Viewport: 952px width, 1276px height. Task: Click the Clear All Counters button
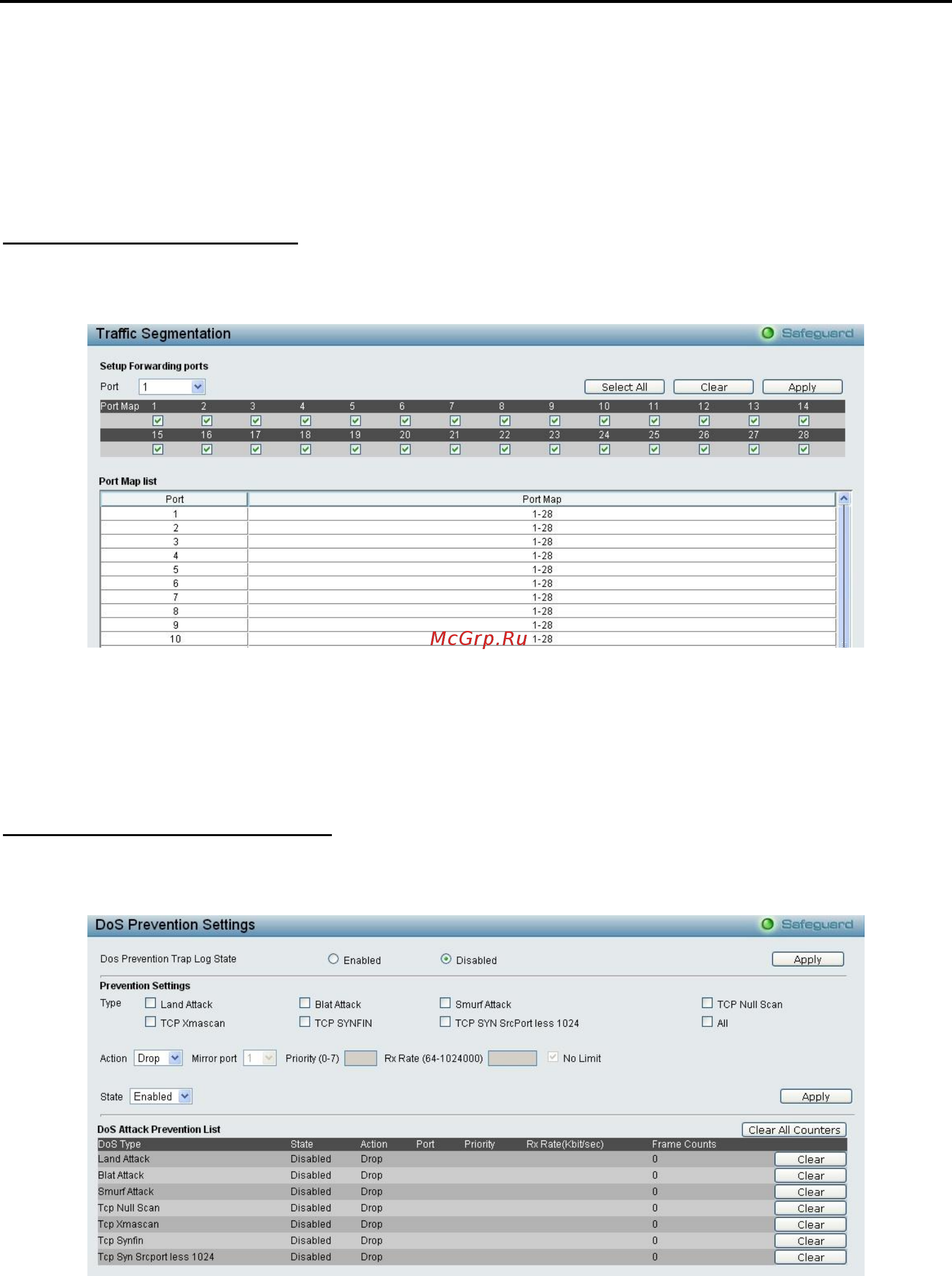coord(793,1130)
